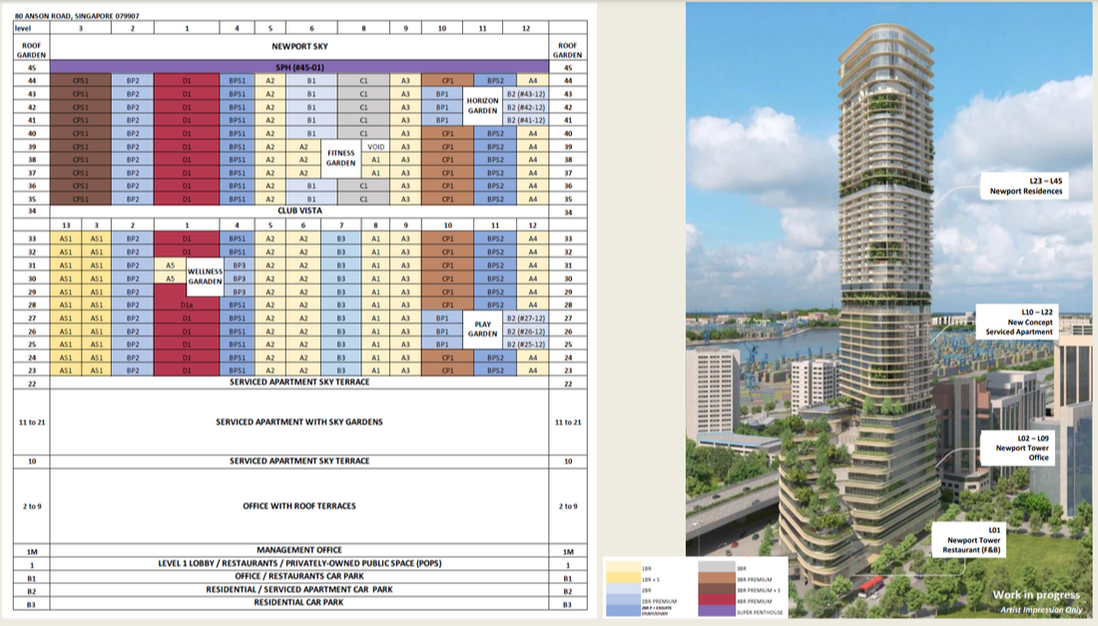The width and height of the screenshot is (1098, 626).
Task: Select the FITNESS GARDEN cell
Action: (341, 159)
